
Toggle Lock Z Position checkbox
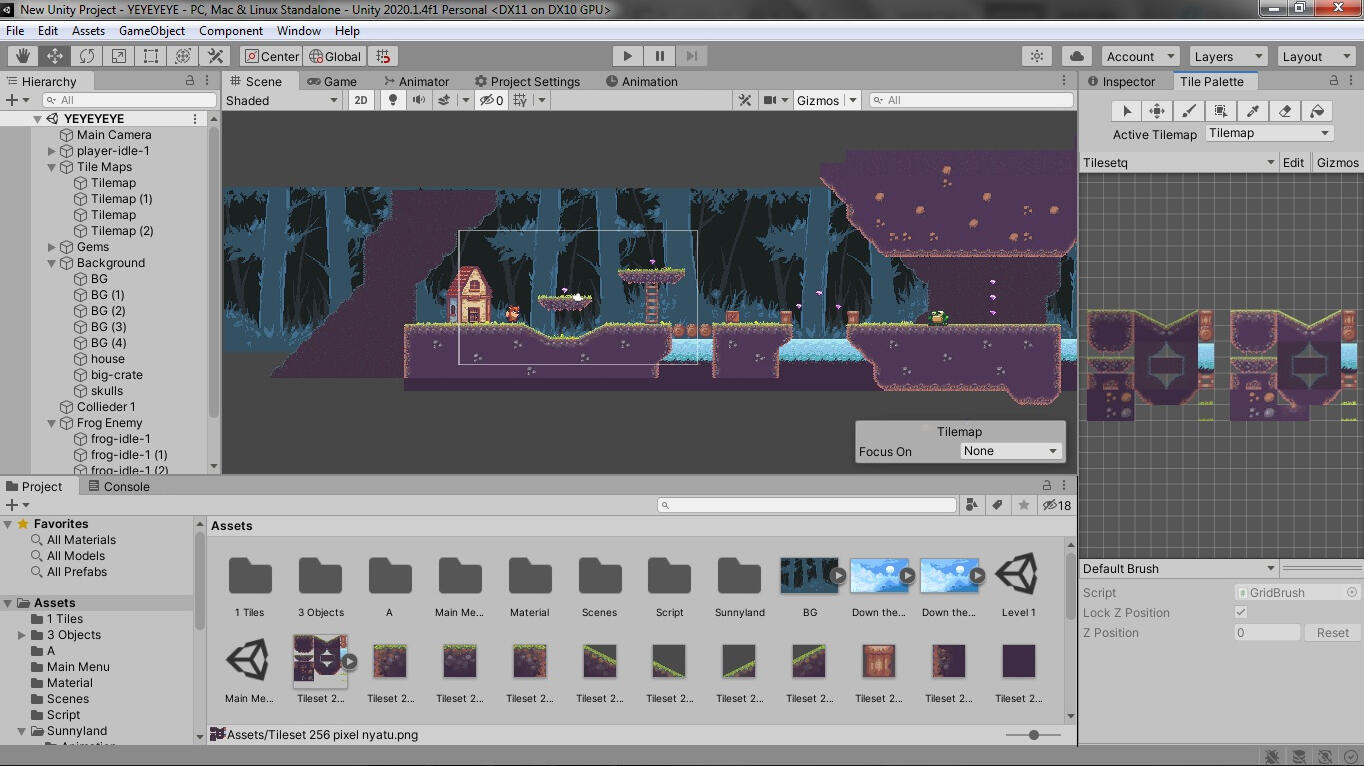1241,612
